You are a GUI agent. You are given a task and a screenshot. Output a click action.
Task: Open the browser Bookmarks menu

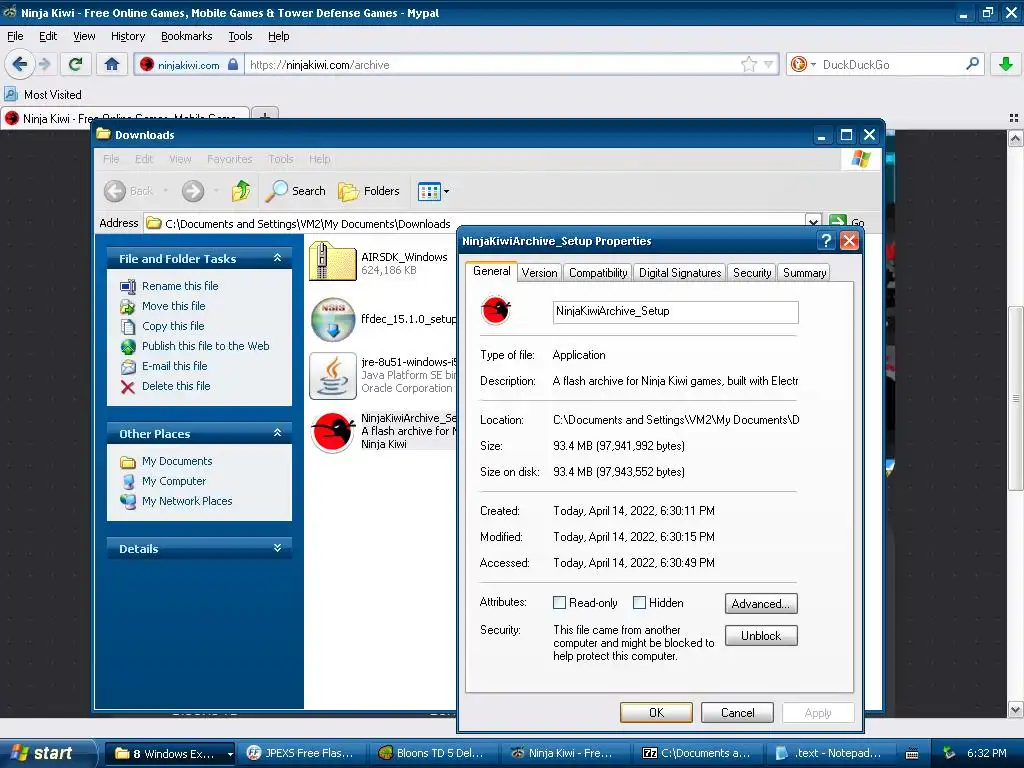[187, 36]
